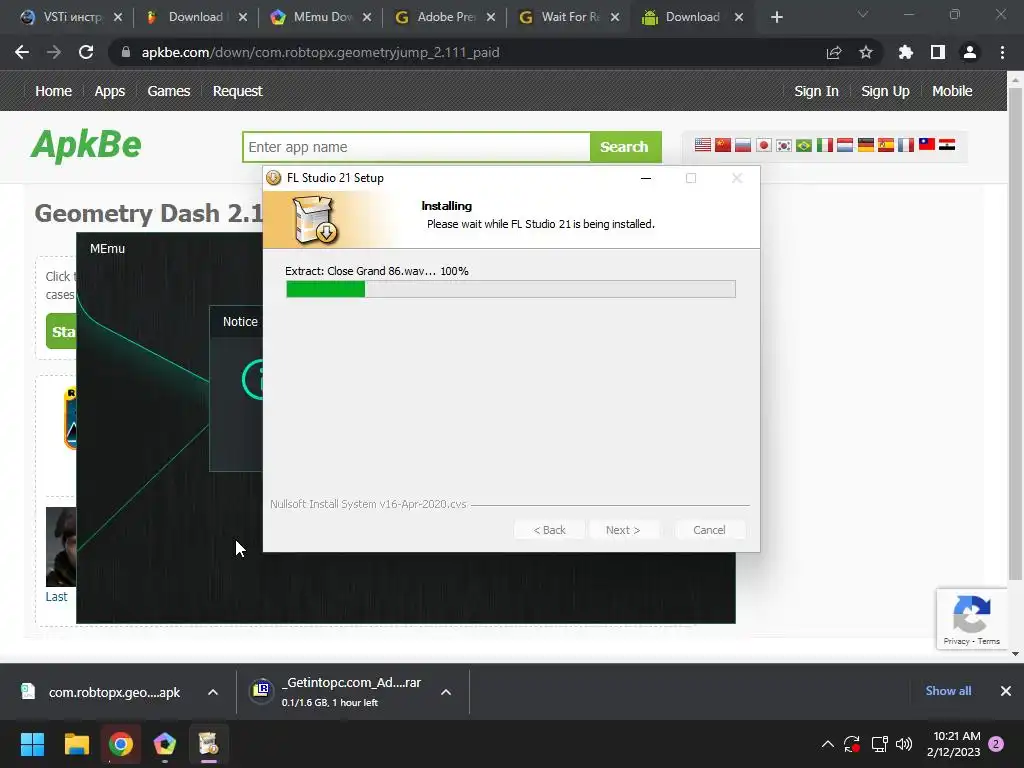
Task: Click the Sign Up link
Action: tap(886, 91)
